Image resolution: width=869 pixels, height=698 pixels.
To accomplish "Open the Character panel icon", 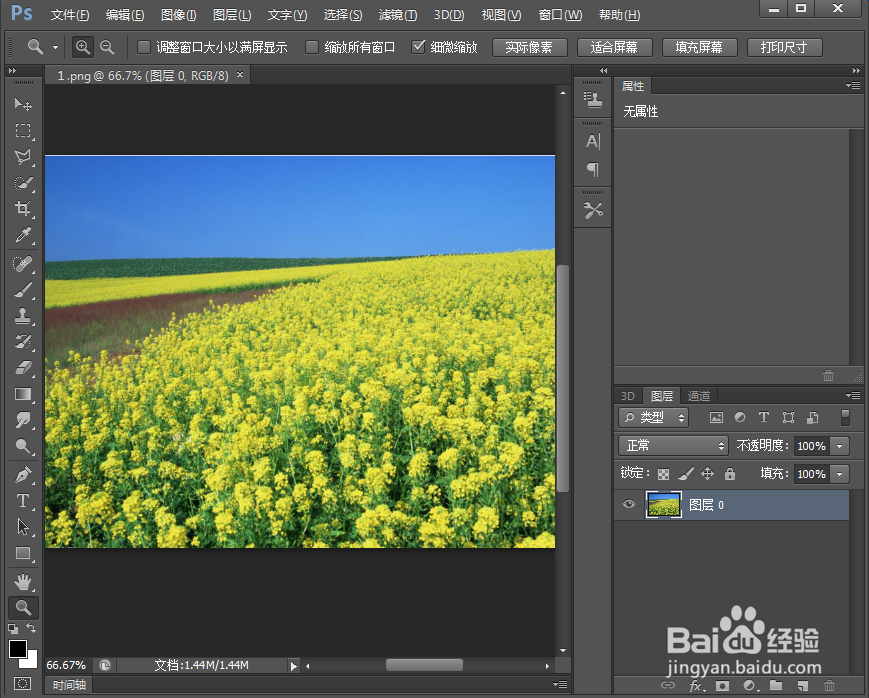I will pyautogui.click(x=592, y=141).
